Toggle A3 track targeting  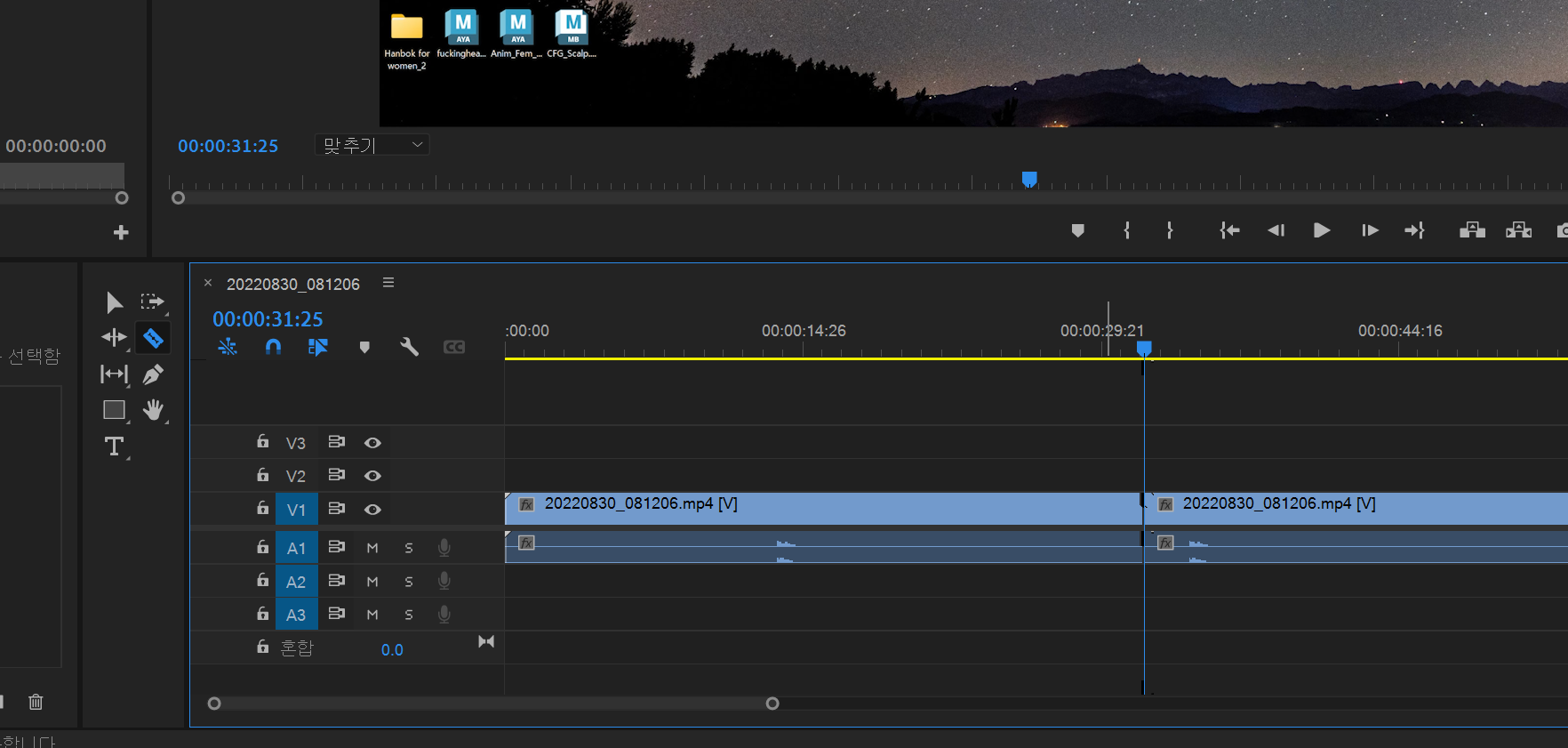coord(296,615)
